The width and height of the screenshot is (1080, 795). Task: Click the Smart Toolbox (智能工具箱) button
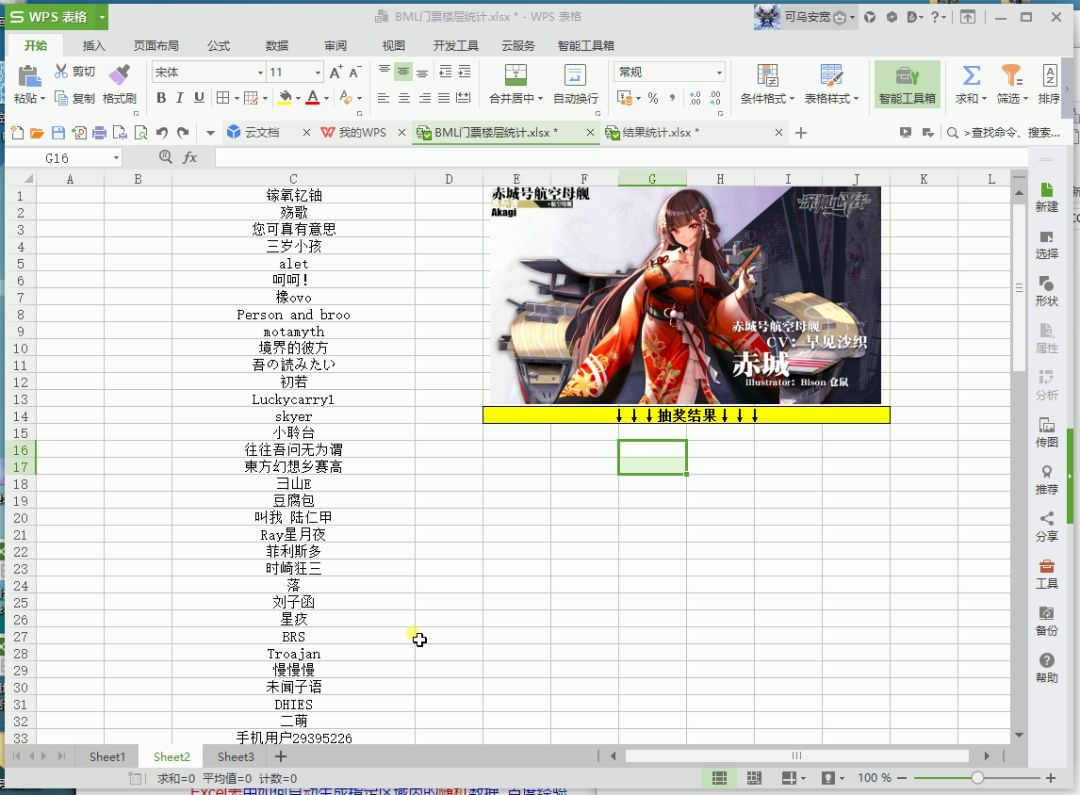907,84
